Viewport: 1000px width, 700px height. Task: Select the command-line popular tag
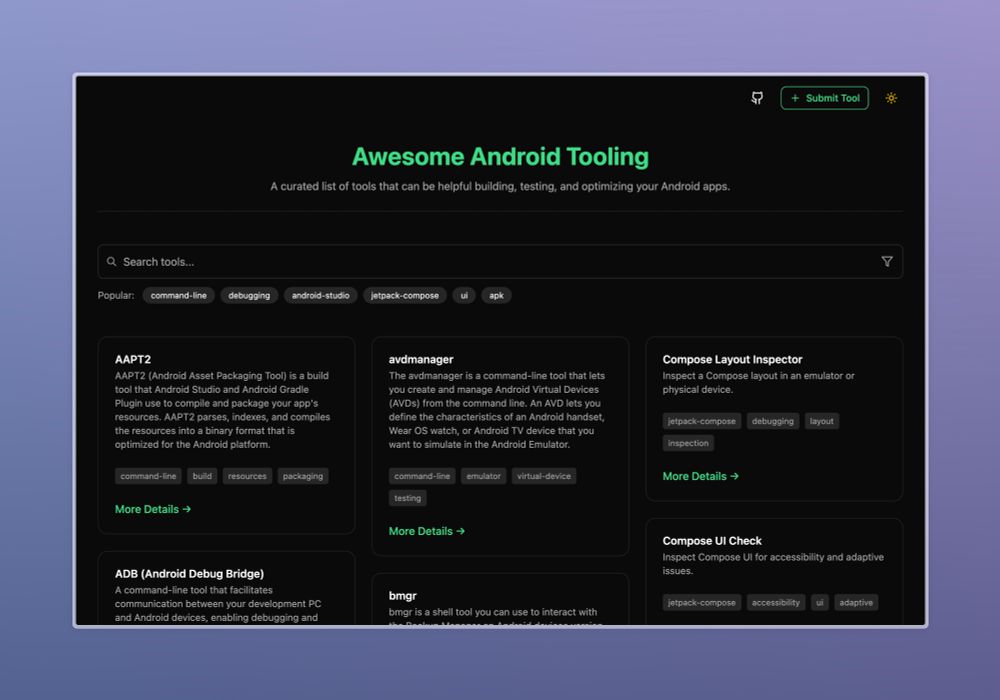click(179, 295)
